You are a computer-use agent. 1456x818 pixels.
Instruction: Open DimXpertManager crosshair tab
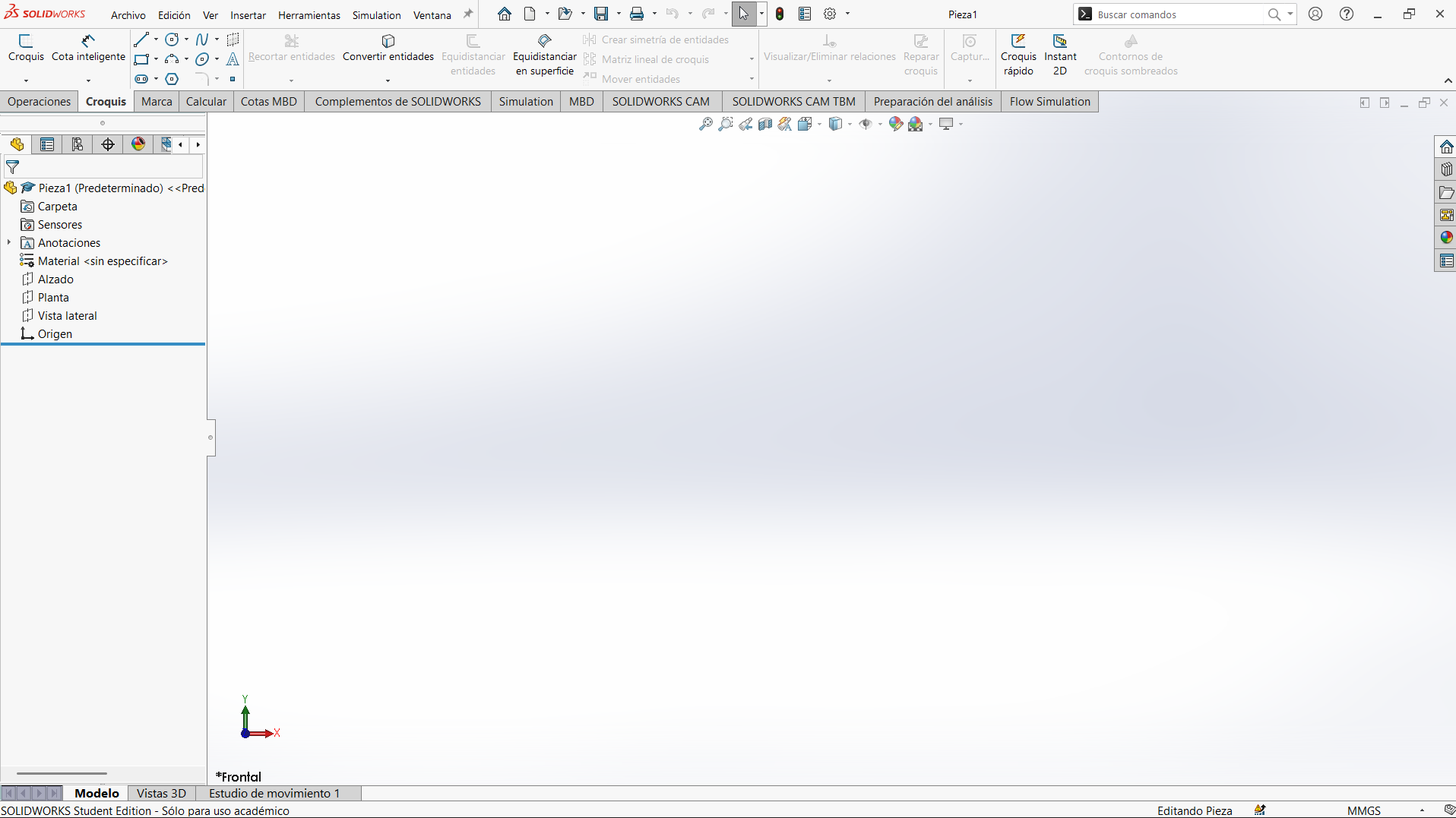pos(108,144)
